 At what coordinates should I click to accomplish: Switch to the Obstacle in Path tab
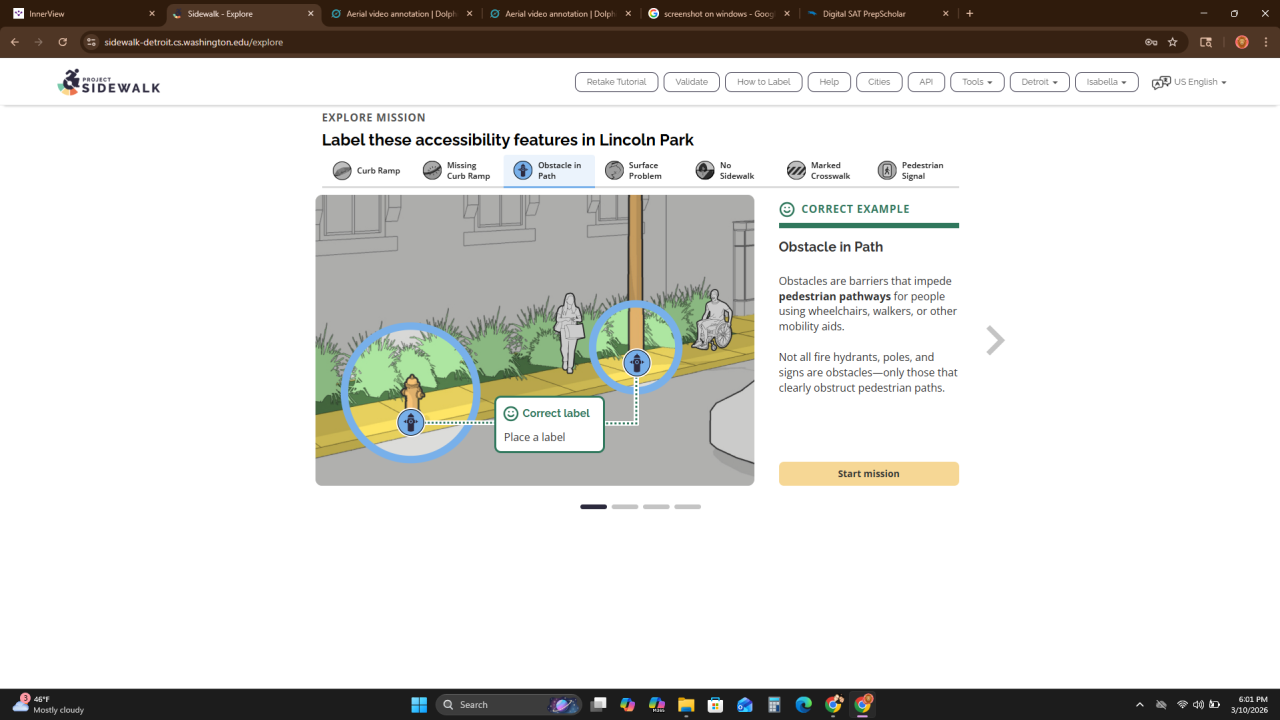click(549, 171)
